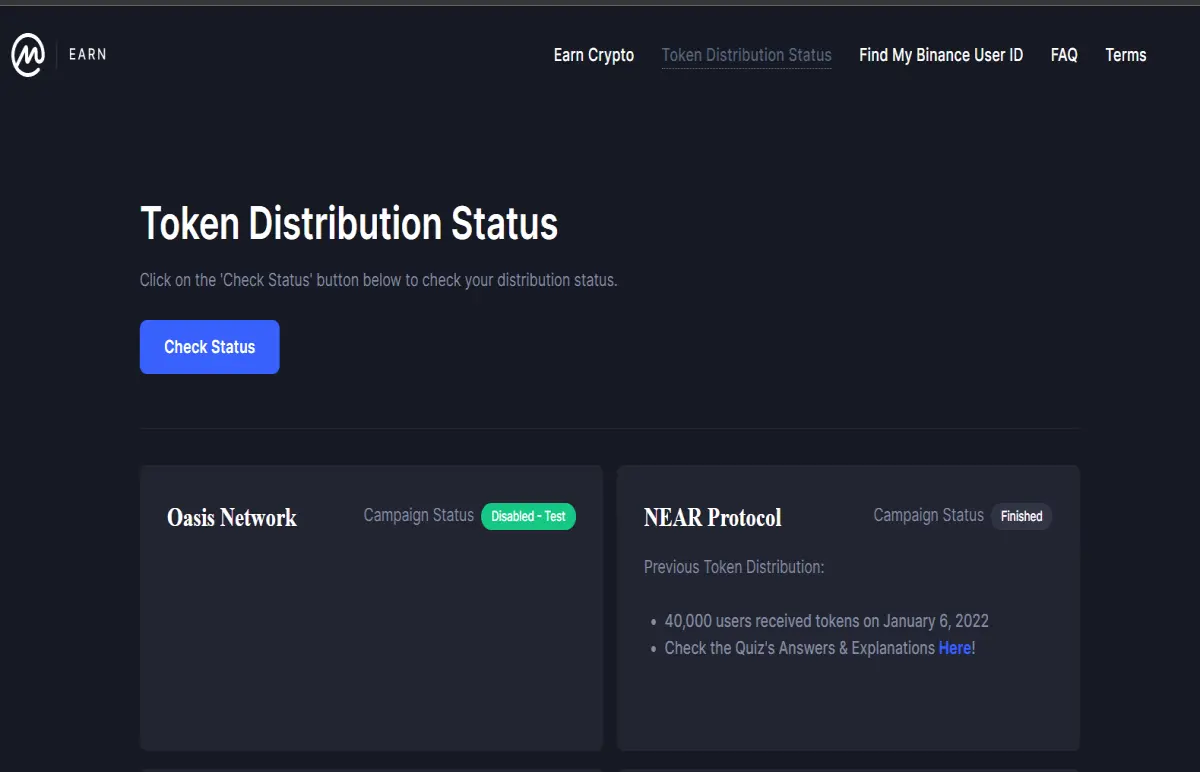
Task: Click the Check the Quiz's Answers line
Action: [820, 648]
